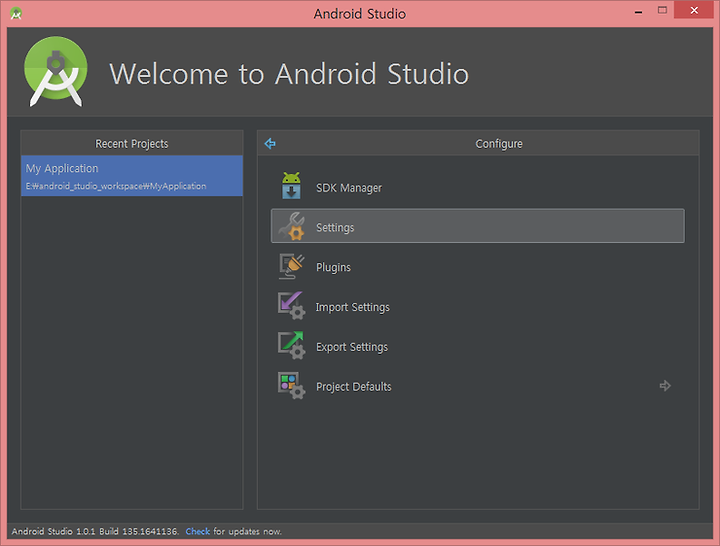Screen dimensions: 720x546
Task: Click the Plugins plug icon
Action: coord(291,266)
